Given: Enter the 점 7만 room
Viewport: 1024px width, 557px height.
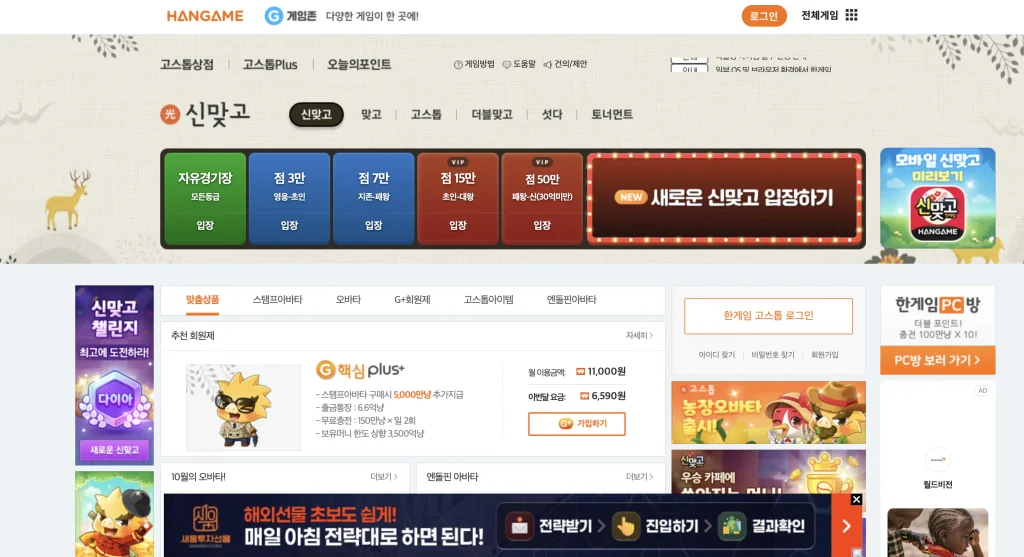Looking at the screenshot, I should (x=374, y=199).
